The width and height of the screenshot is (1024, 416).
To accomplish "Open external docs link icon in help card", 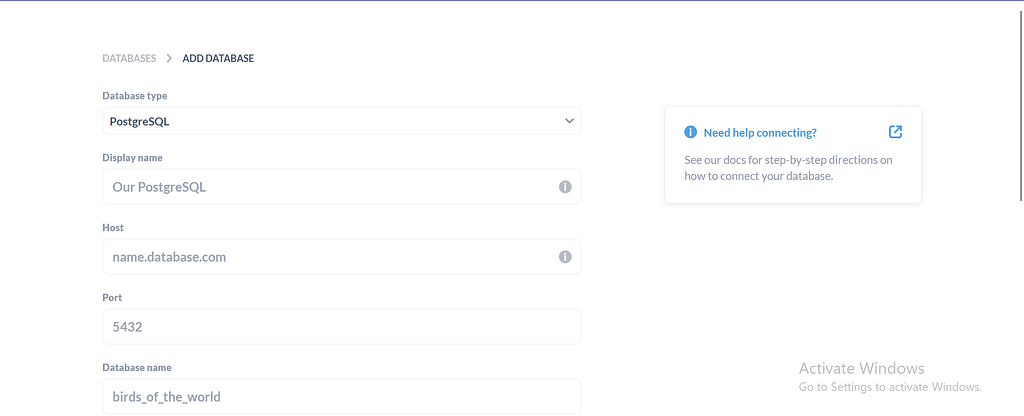I will (x=895, y=132).
